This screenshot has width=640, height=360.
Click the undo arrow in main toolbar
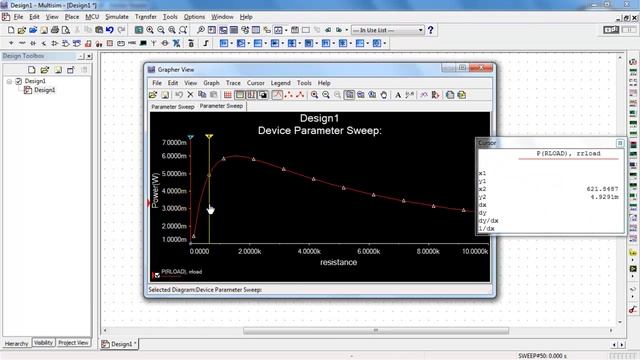coord(110,30)
